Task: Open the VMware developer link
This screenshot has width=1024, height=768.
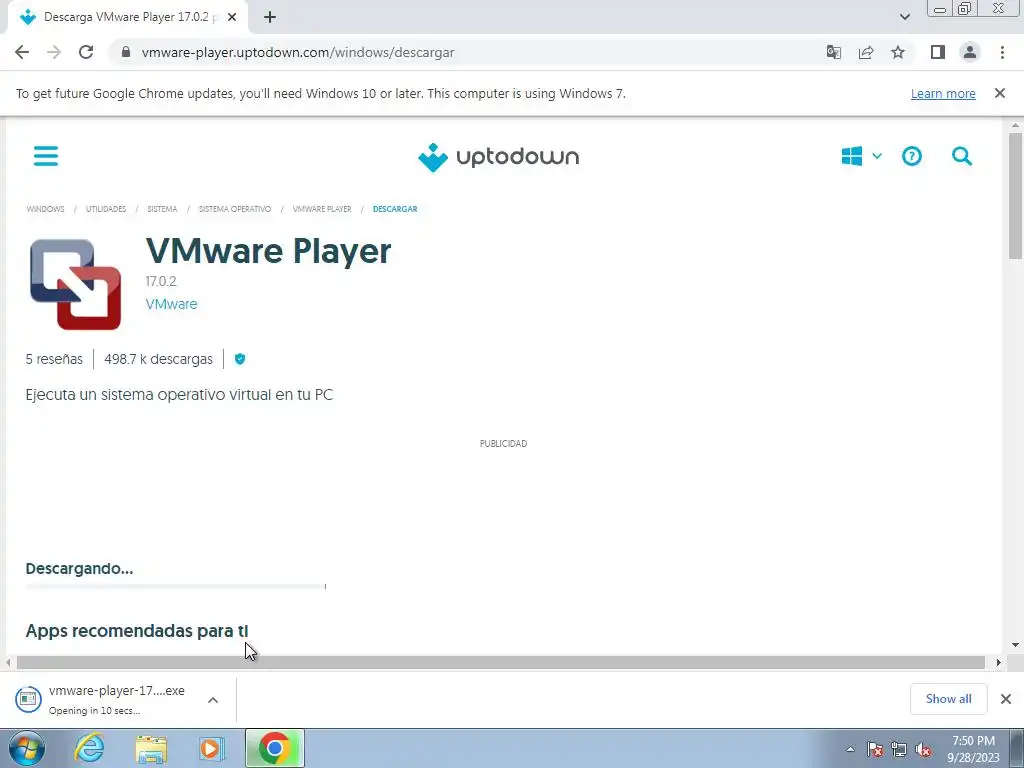Action: click(171, 304)
